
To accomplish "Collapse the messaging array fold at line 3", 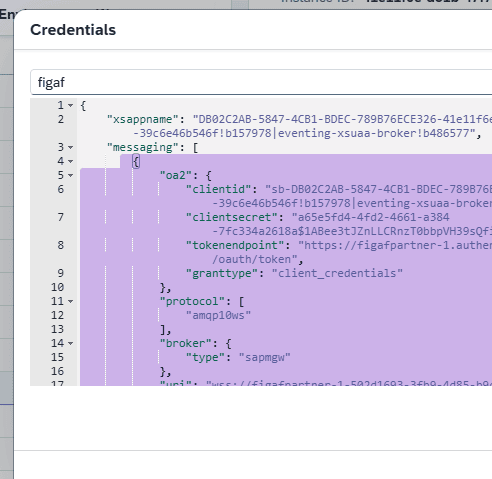I will click(70, 147).
